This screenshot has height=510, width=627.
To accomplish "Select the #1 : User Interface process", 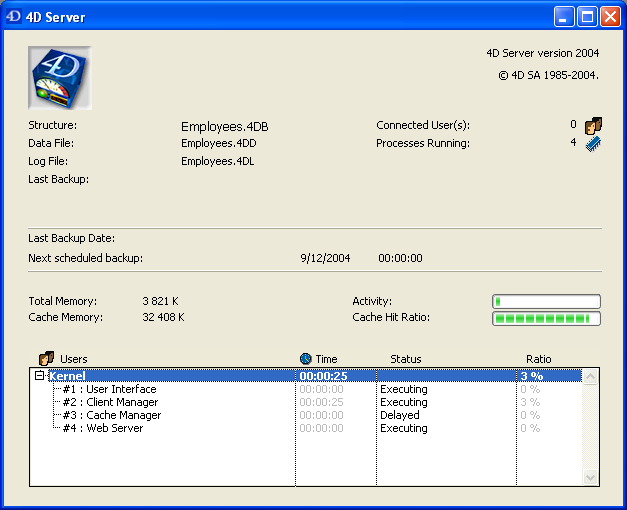I will click(109, 389).
